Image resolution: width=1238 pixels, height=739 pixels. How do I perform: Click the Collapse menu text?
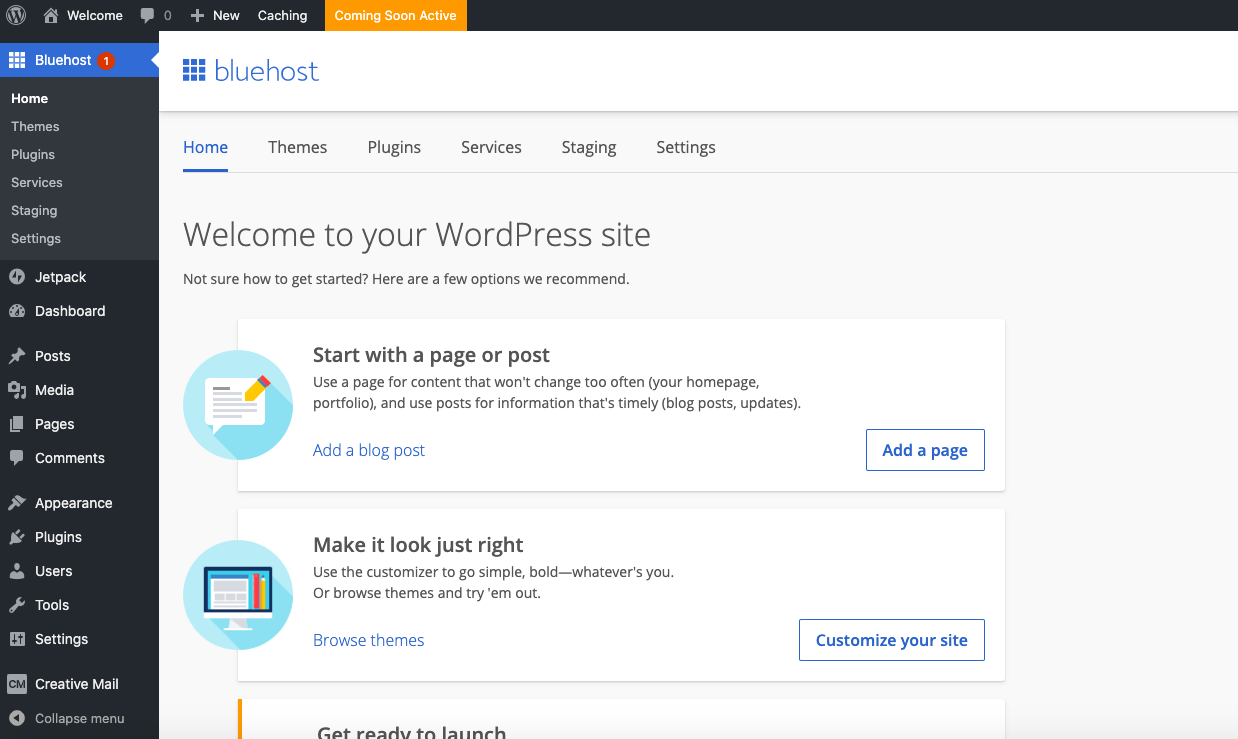click(80, 718)
